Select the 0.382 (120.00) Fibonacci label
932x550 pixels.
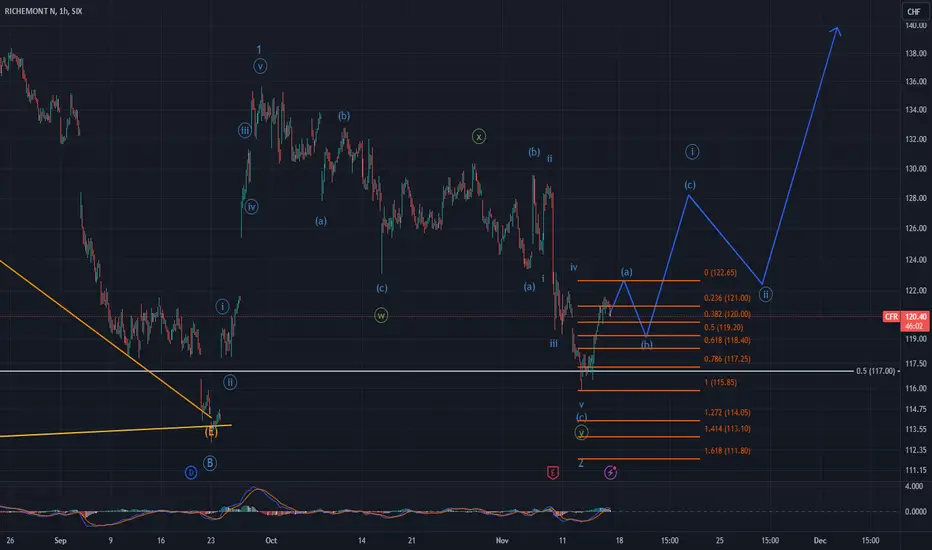coord(727,314)
